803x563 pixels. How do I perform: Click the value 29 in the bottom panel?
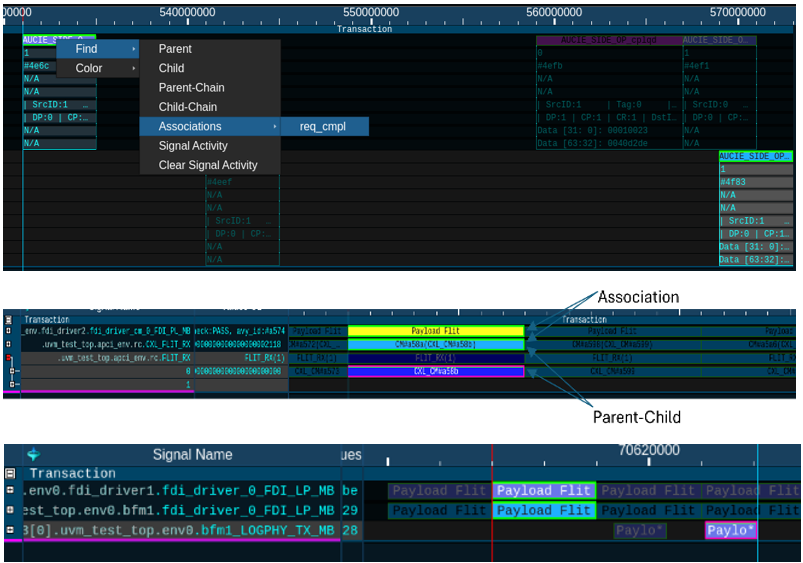tap(350, 511)
